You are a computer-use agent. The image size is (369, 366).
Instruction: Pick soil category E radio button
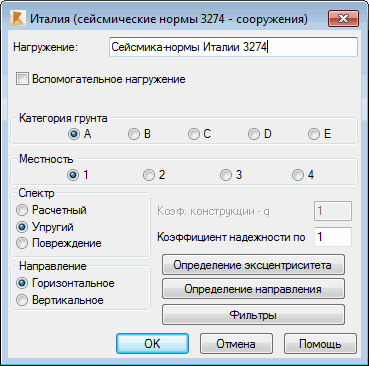pyautogui.click(x=314, y=134)
